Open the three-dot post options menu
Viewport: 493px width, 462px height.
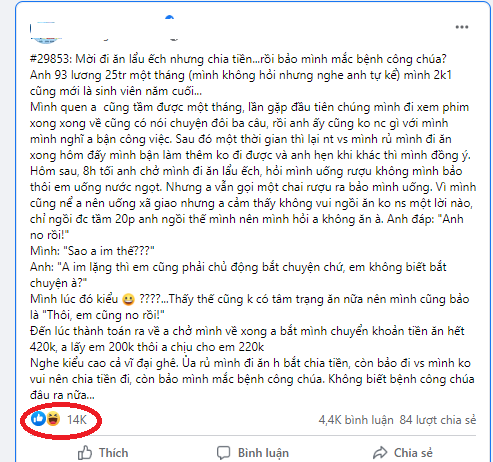462,27
